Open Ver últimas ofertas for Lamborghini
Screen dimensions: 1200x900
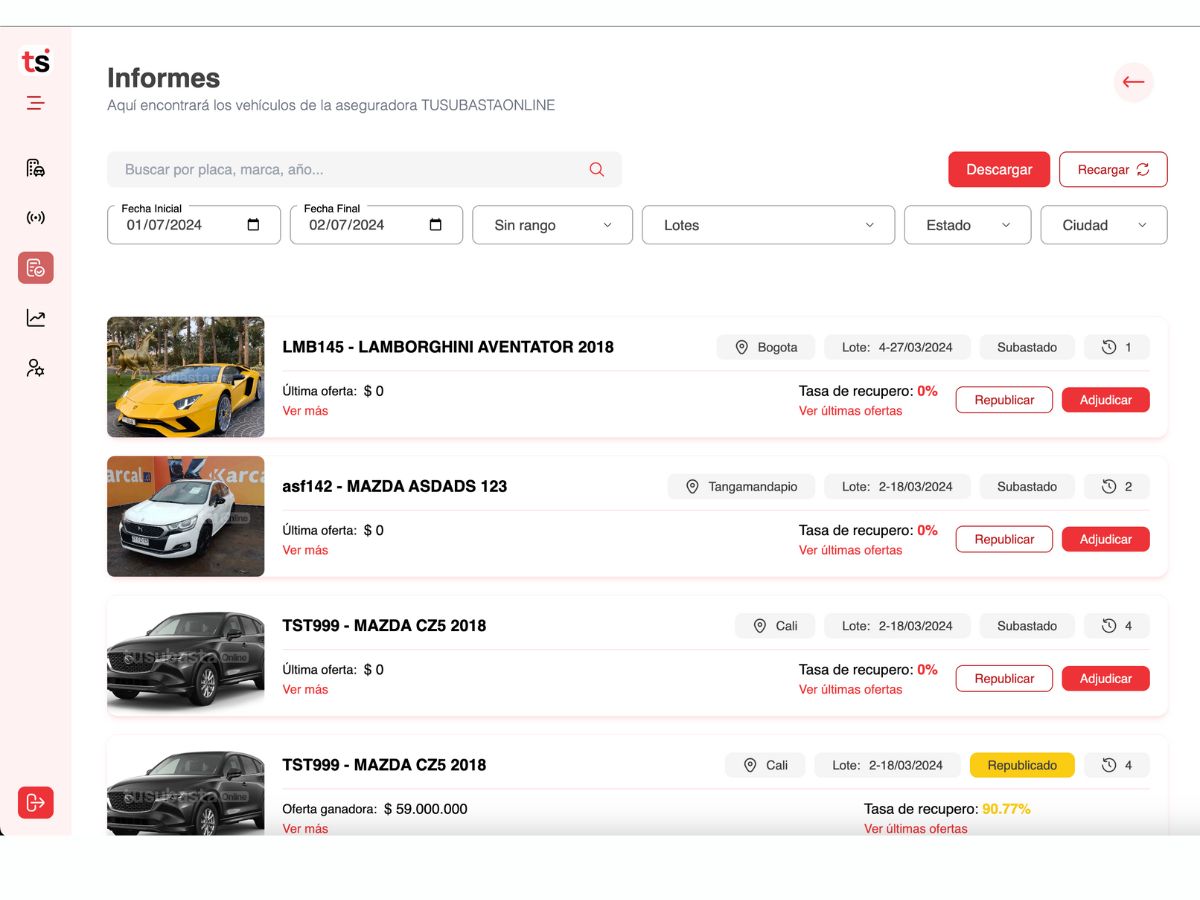tap(850, 411)
